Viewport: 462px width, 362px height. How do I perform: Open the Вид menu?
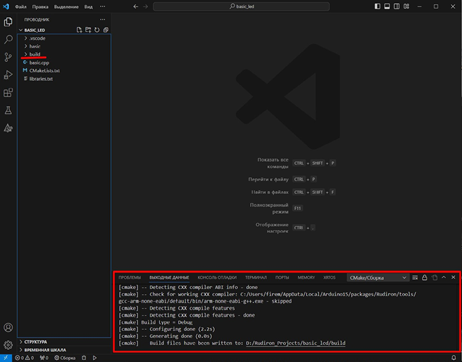(x=89, y=7)
